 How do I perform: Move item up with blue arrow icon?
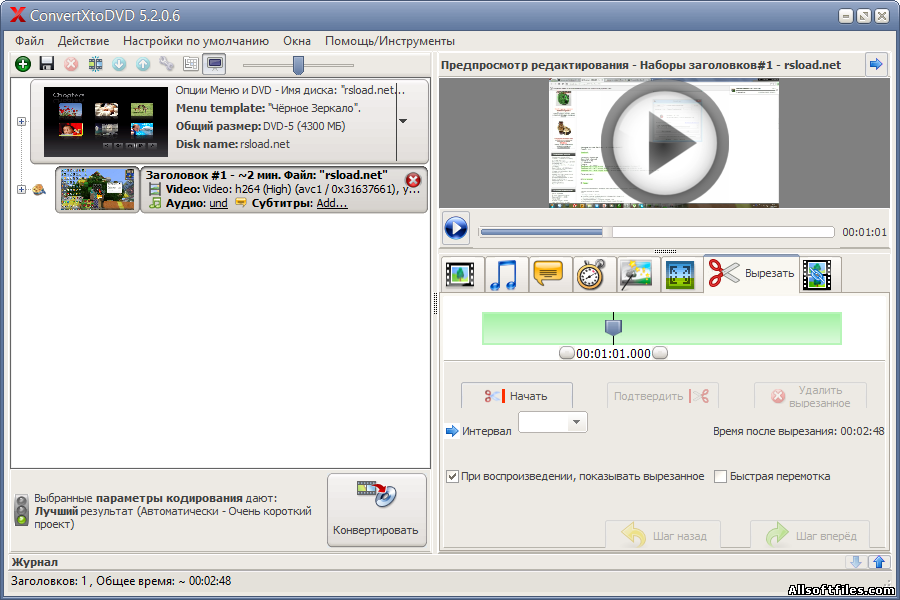pos(143,64)
